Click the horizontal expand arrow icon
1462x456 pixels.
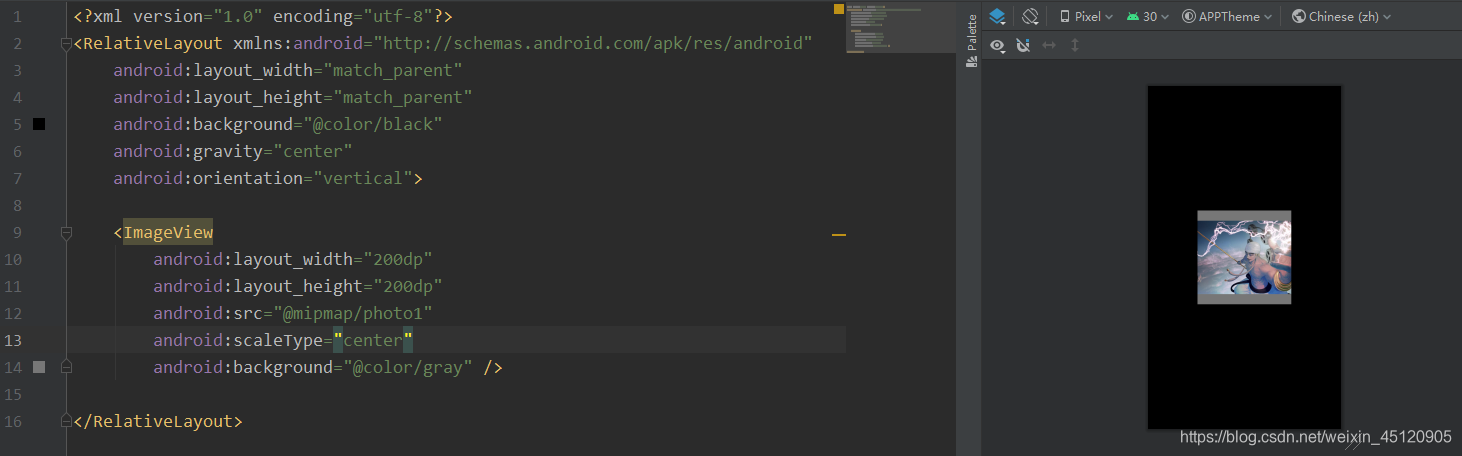(1049, 45)
